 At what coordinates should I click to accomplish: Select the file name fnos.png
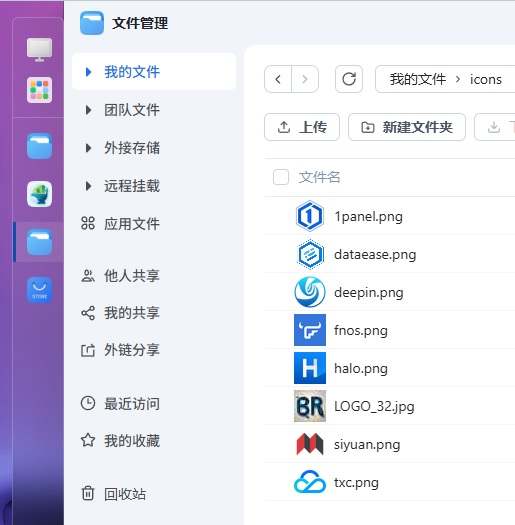[x=361, y=330]
